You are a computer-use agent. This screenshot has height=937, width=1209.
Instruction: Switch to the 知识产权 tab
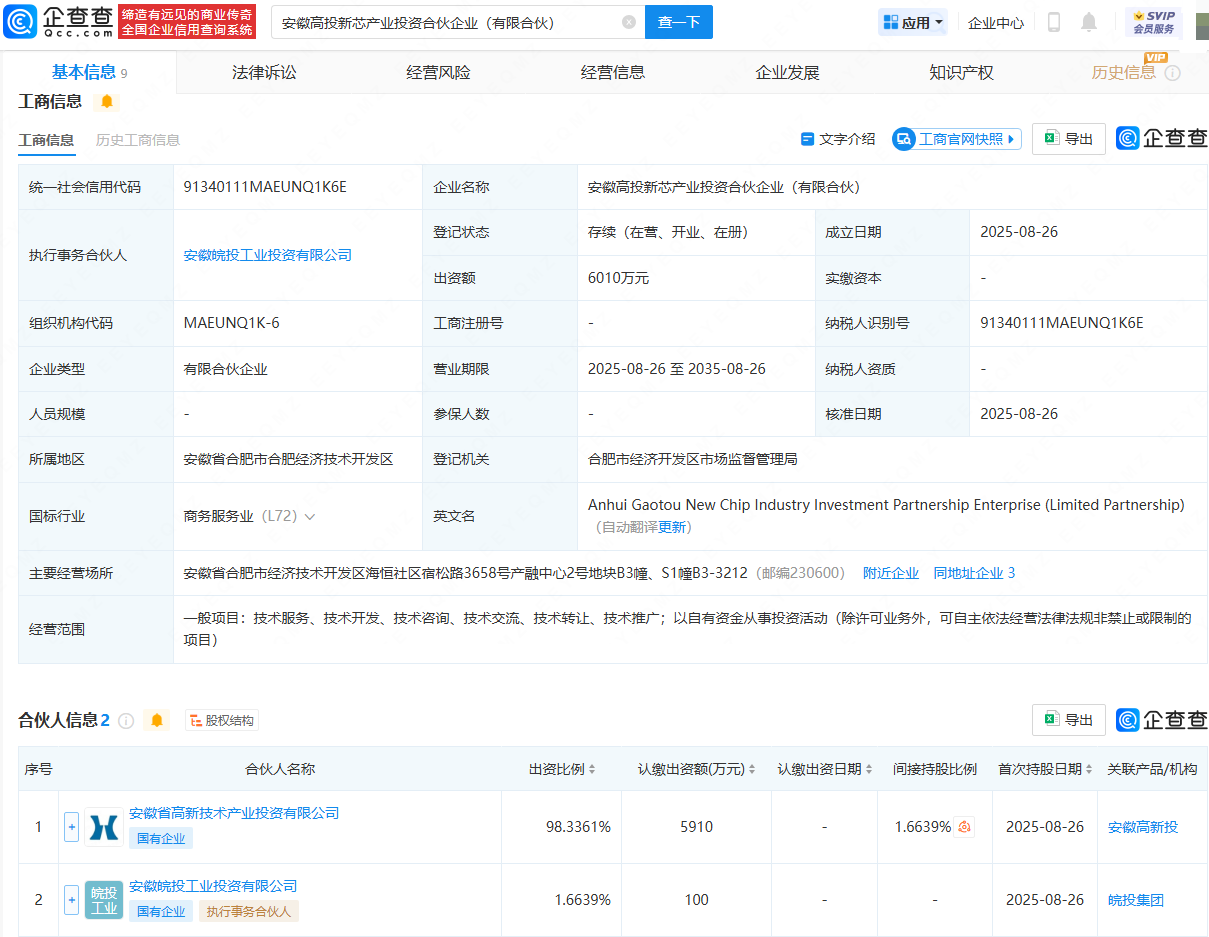[961, 72]
